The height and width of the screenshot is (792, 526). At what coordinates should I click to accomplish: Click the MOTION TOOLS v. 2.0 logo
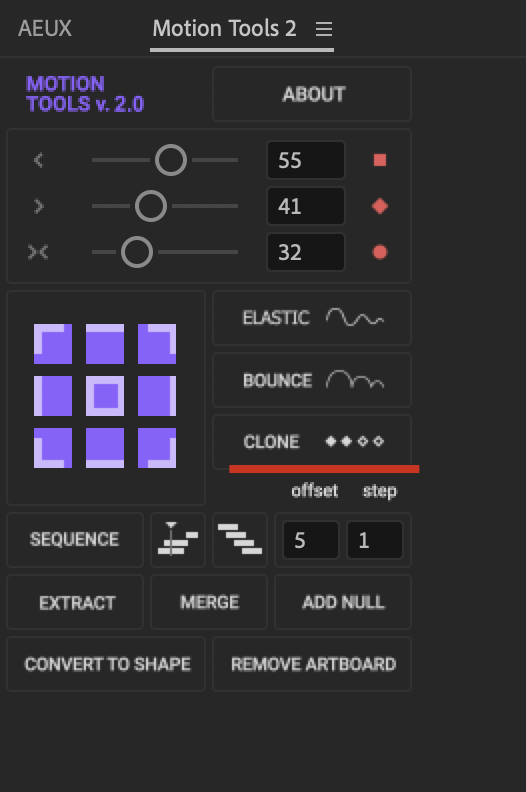85,94
